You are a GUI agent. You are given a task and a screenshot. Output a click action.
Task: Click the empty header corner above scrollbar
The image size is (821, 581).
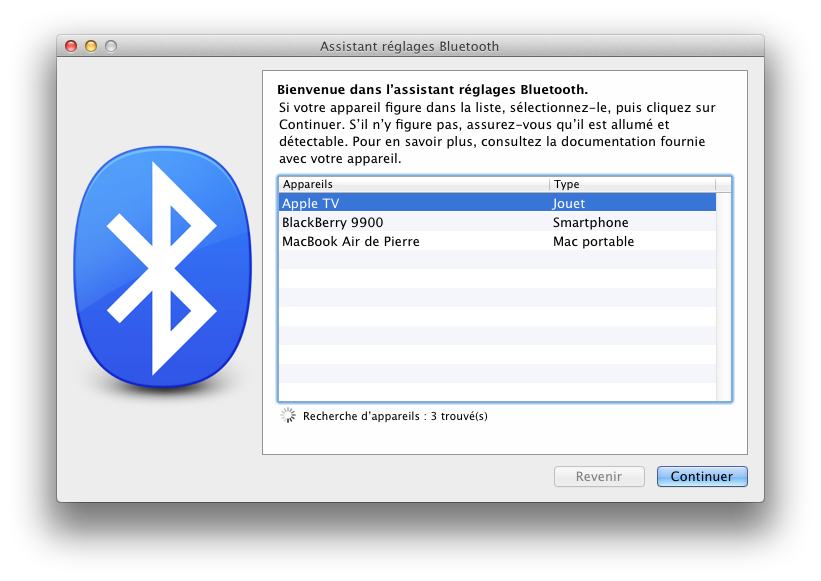click(x=723, y=184)
